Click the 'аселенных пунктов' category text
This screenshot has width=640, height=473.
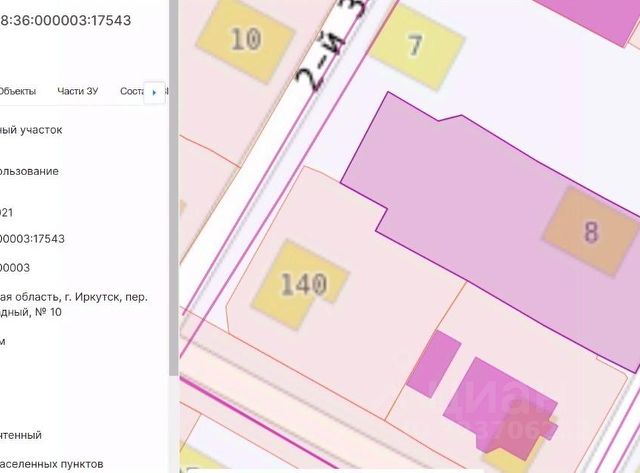click(x=51, y=464)
